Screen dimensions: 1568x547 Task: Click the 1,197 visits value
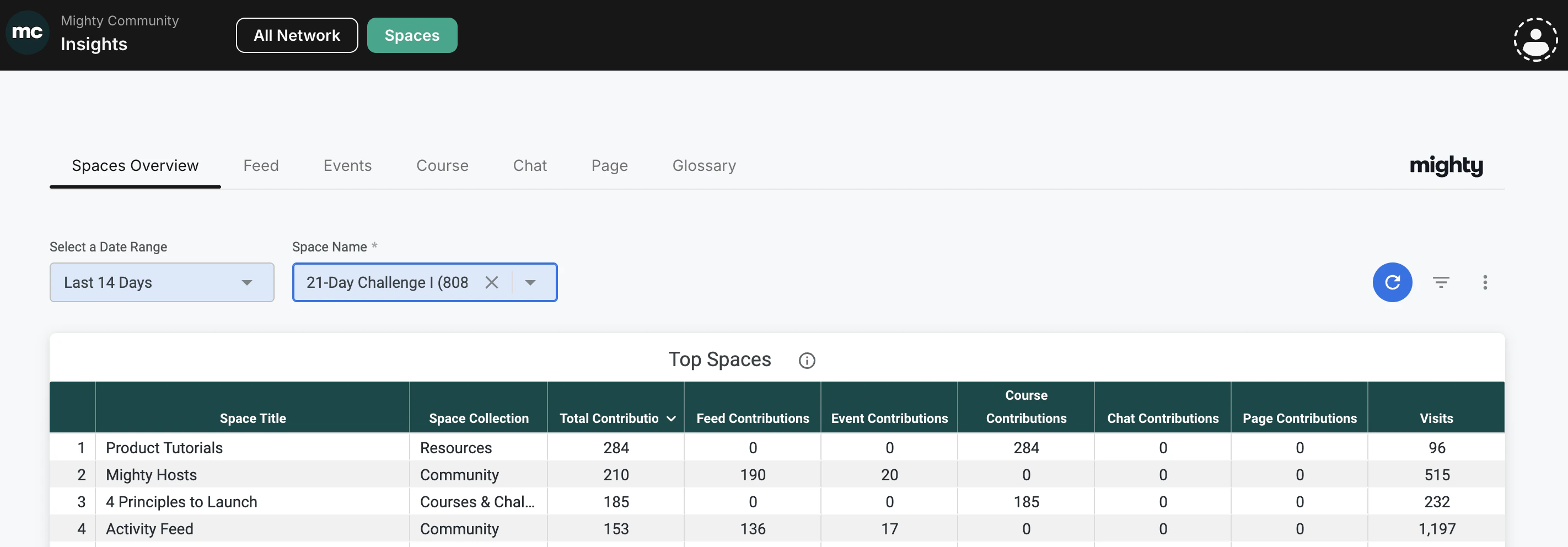(x=1437, y=529)
